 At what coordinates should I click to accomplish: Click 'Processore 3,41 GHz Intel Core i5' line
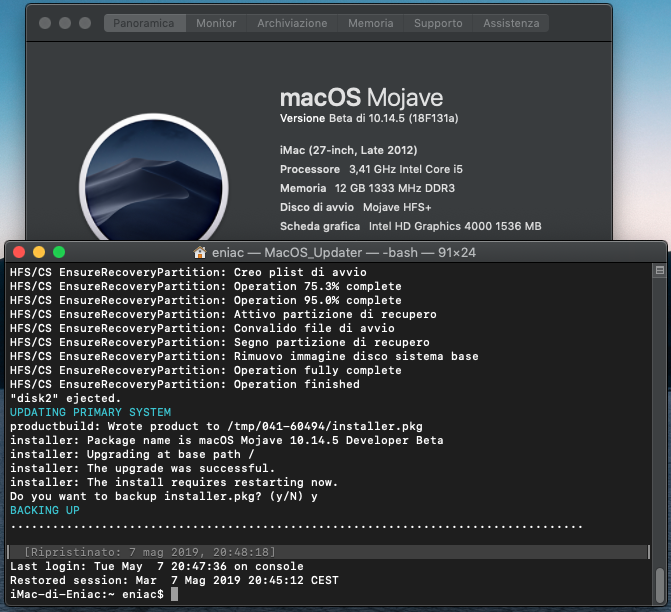(371, 169)
